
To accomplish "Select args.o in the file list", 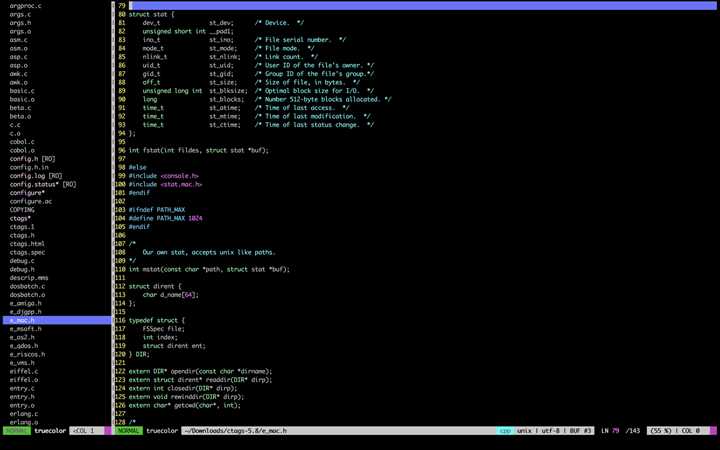I will click(20, 31).
